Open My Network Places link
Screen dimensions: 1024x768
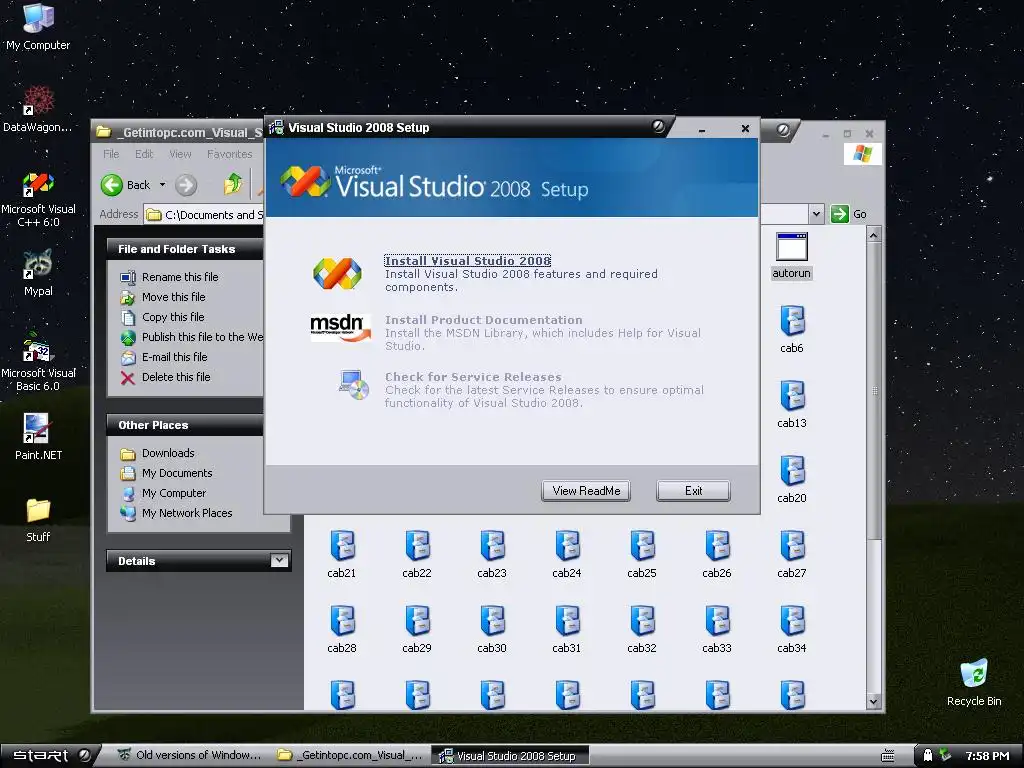pos(176,513)
